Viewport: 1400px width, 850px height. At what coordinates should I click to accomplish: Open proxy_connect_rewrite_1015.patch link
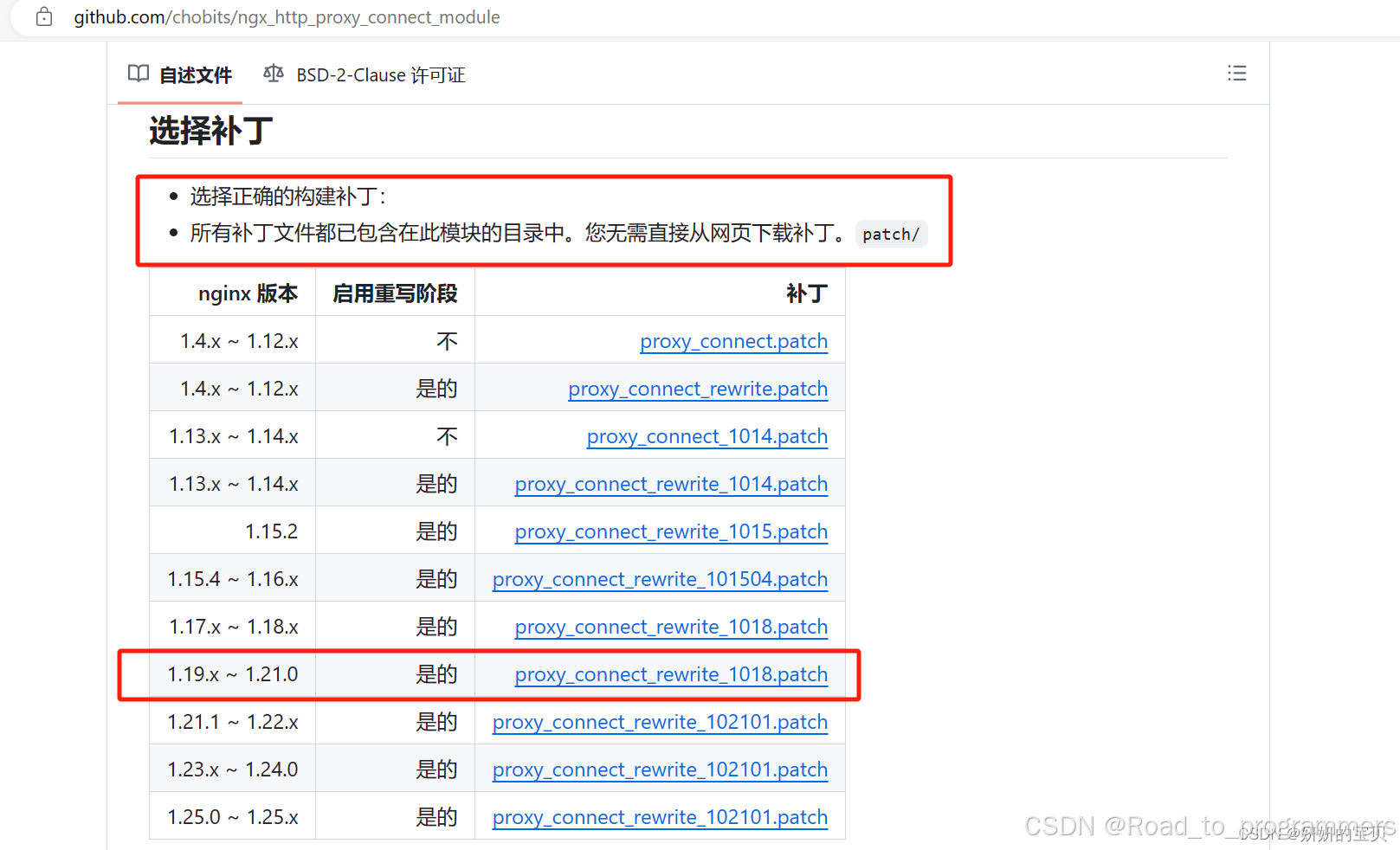coord(671,531)
